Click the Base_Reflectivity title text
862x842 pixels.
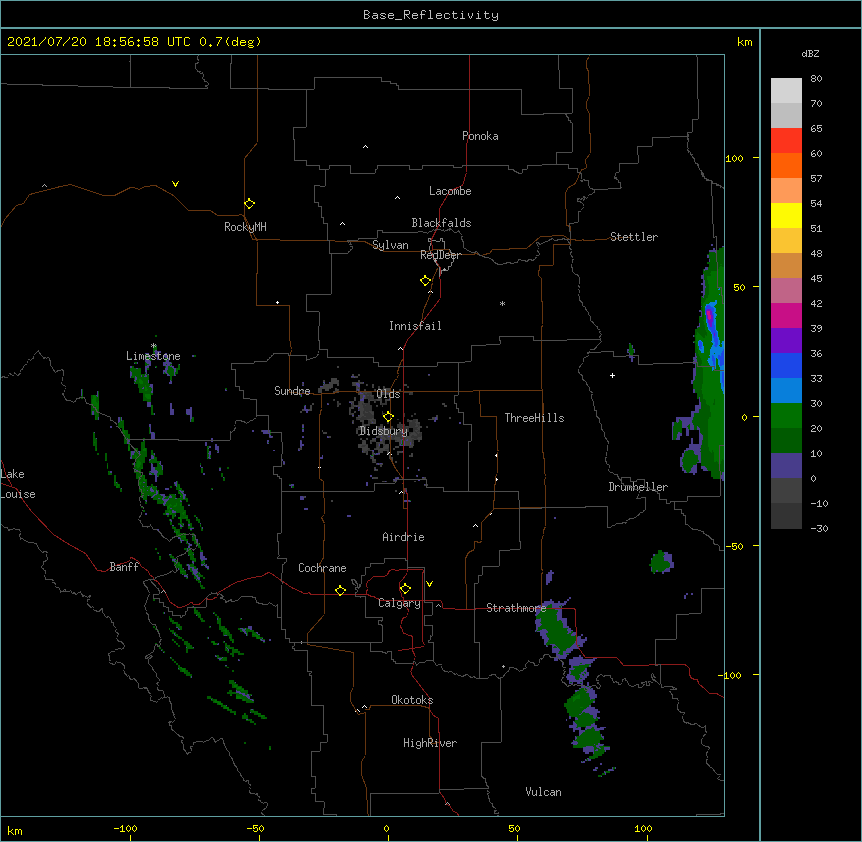tap(431, 15)
